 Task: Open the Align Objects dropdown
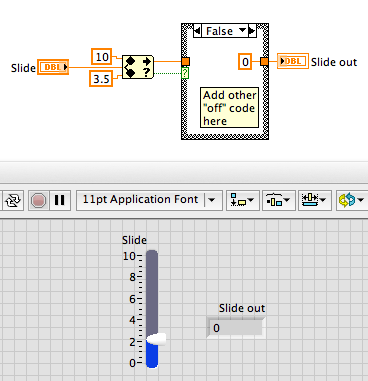click(x=242, y=200)
